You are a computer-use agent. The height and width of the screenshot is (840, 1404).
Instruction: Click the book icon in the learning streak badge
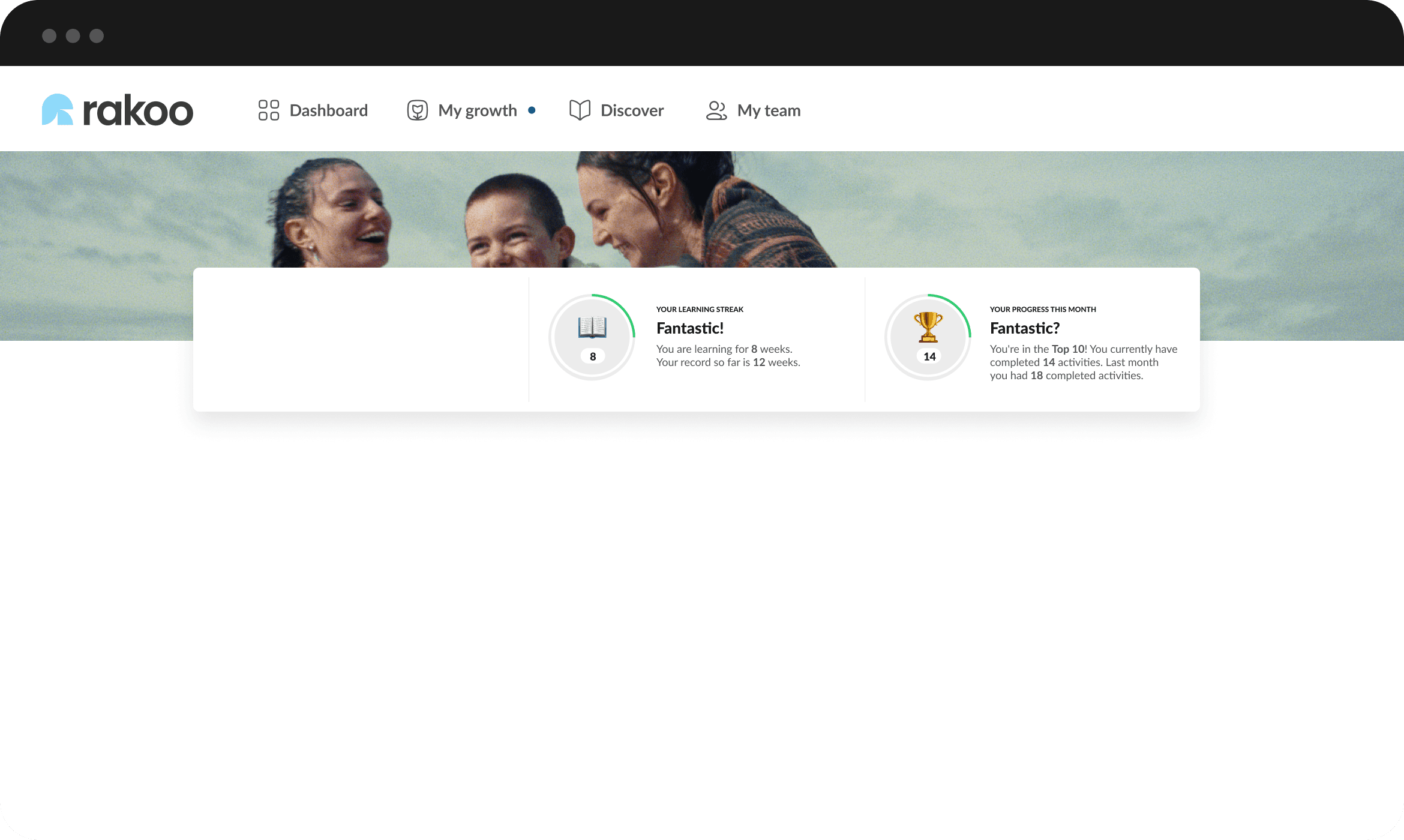pos(592,329)
